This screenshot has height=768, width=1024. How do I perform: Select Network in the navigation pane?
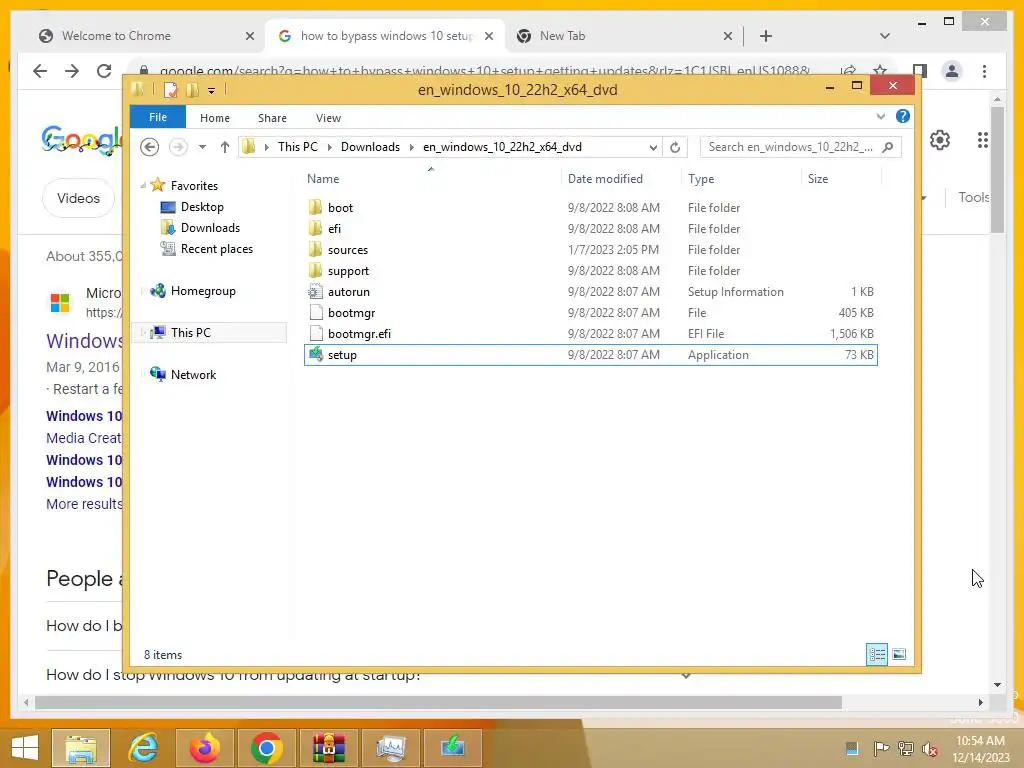tap(193, 375)
